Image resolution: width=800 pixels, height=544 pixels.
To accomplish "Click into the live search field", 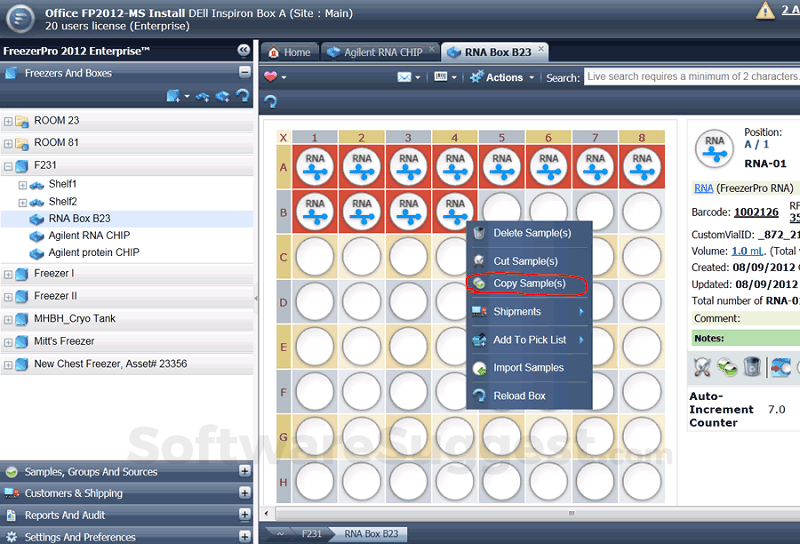I will [690, 77].
